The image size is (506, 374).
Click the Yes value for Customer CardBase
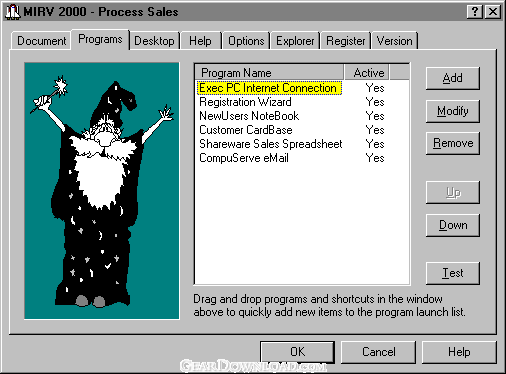point(375,130)
